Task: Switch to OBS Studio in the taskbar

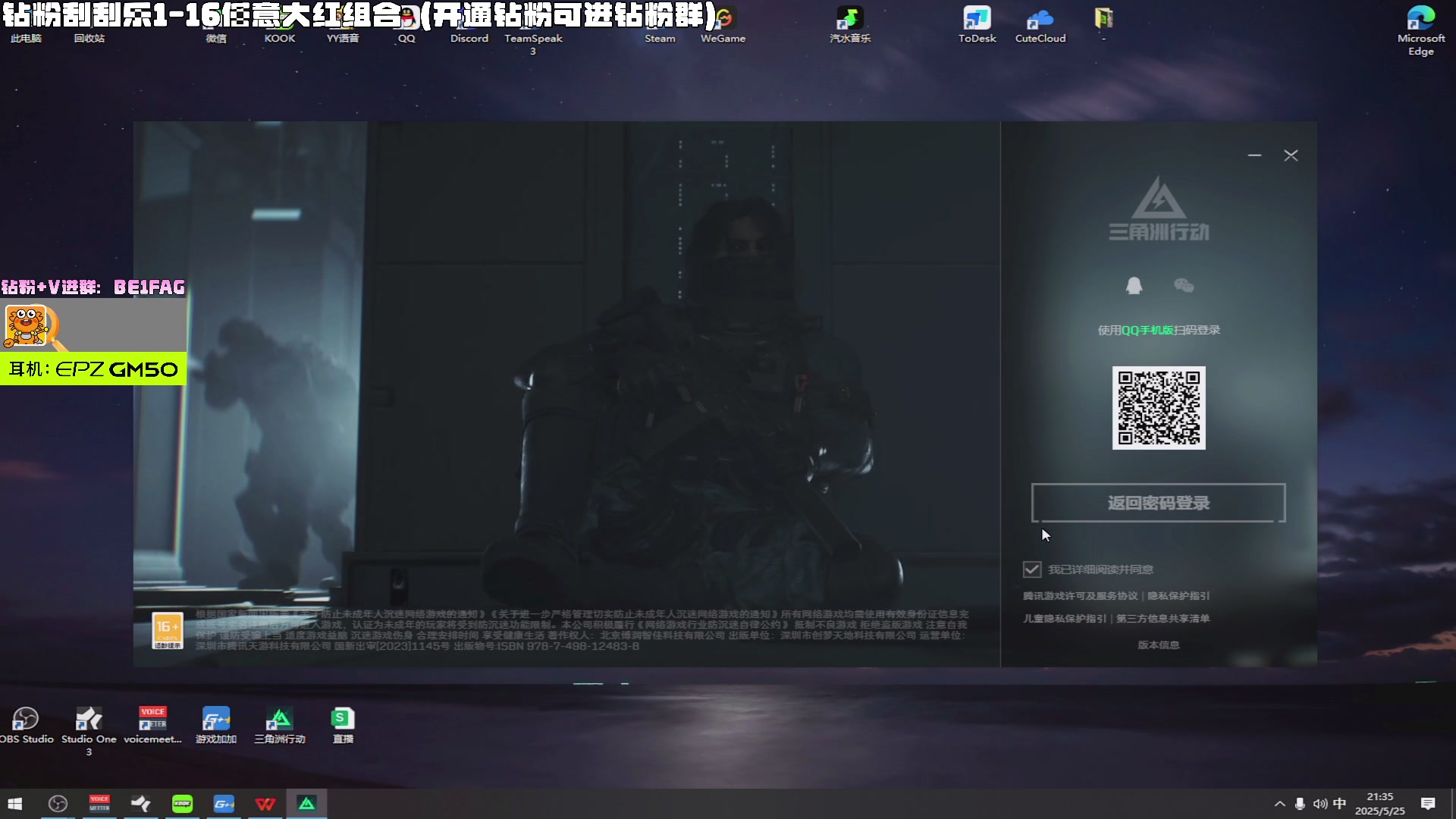Action: 58,804
